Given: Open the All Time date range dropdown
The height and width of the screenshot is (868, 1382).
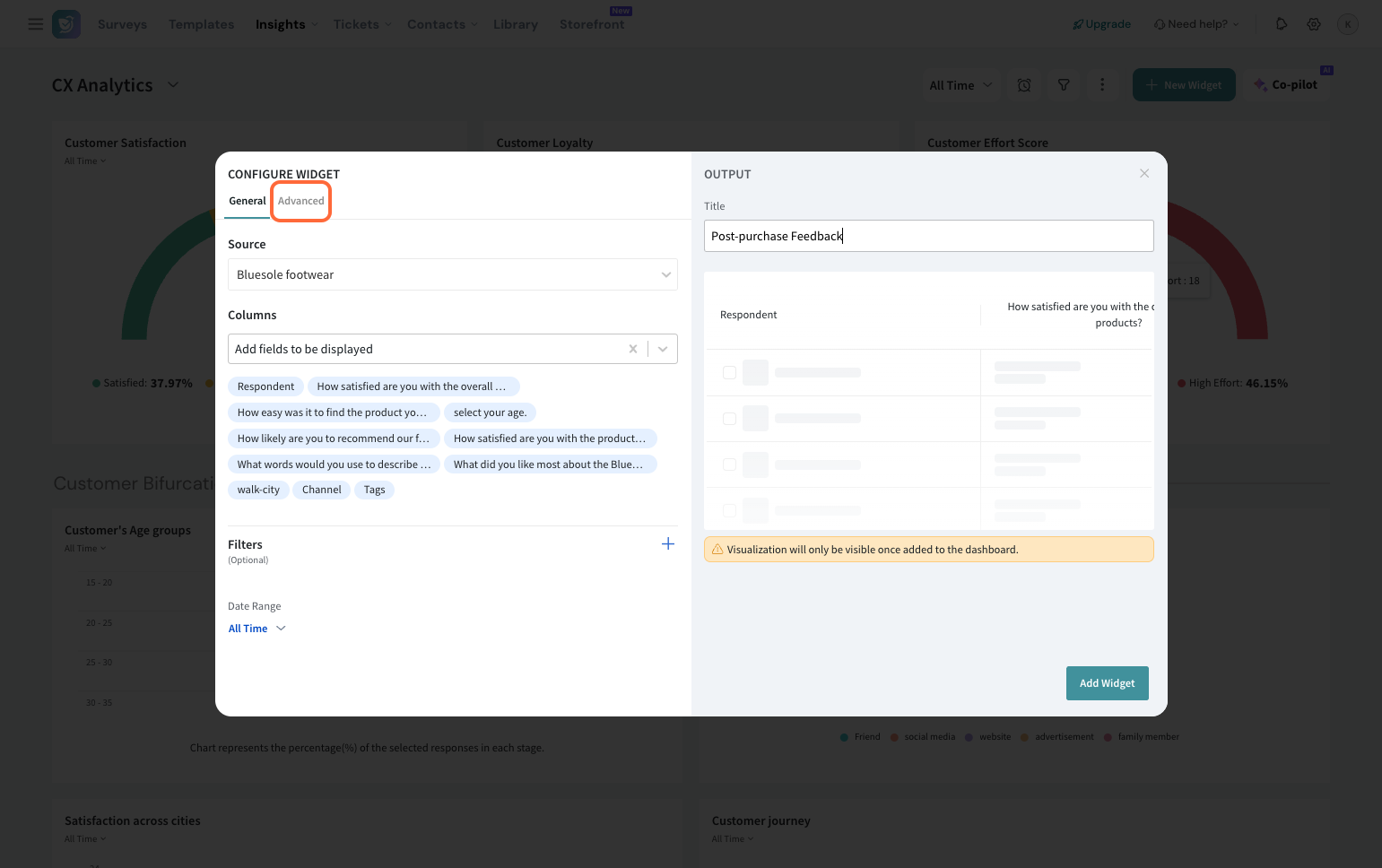Looking at the screenshot, I should (x=257, y=629).
